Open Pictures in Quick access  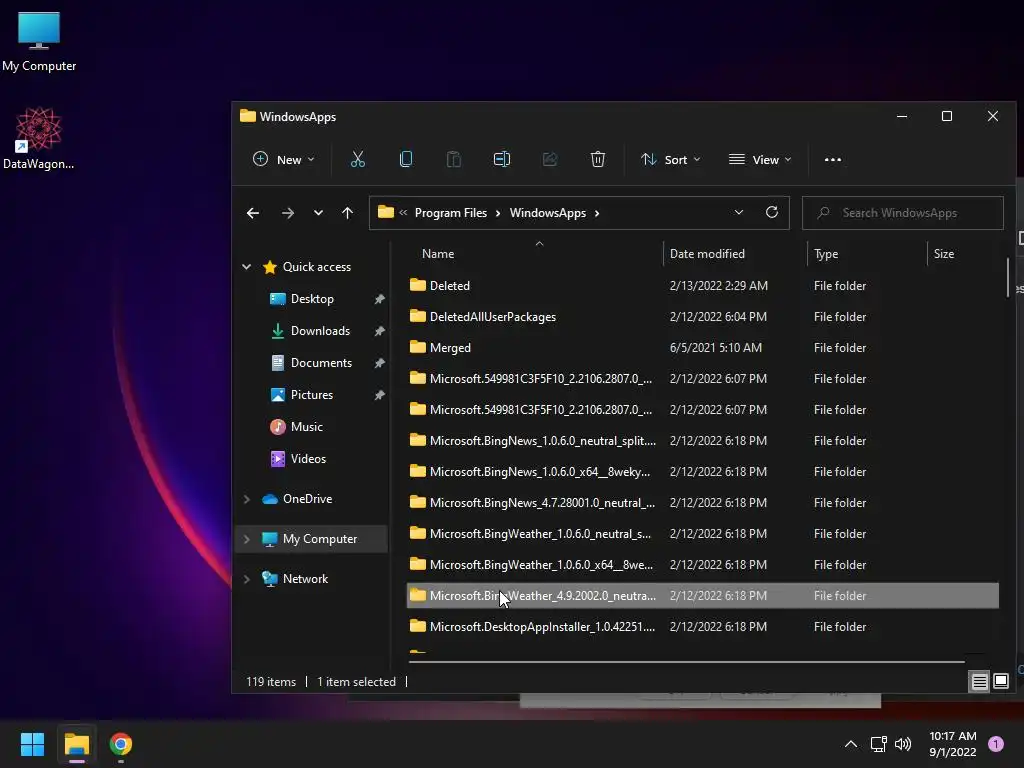click(312, 394)
